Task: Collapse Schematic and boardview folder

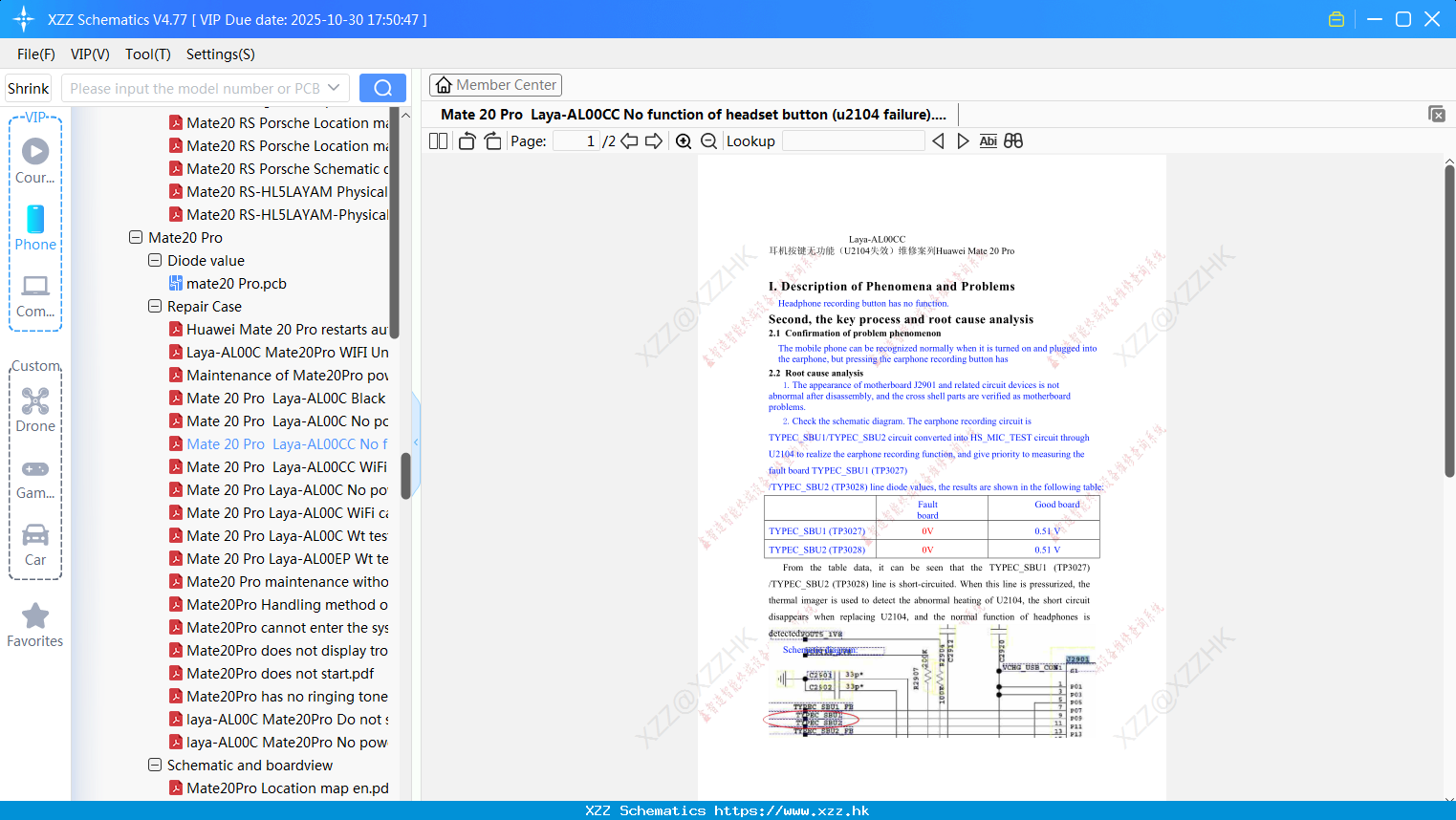Action: [x=155, y=765]
